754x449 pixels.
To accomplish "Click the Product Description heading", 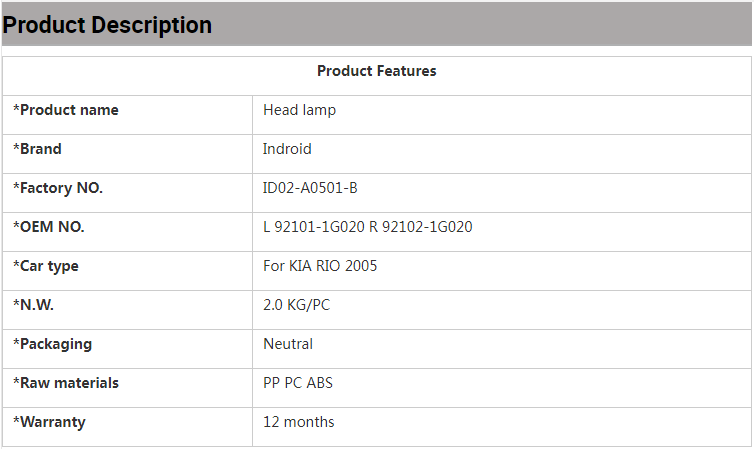I will click(107, 25).
